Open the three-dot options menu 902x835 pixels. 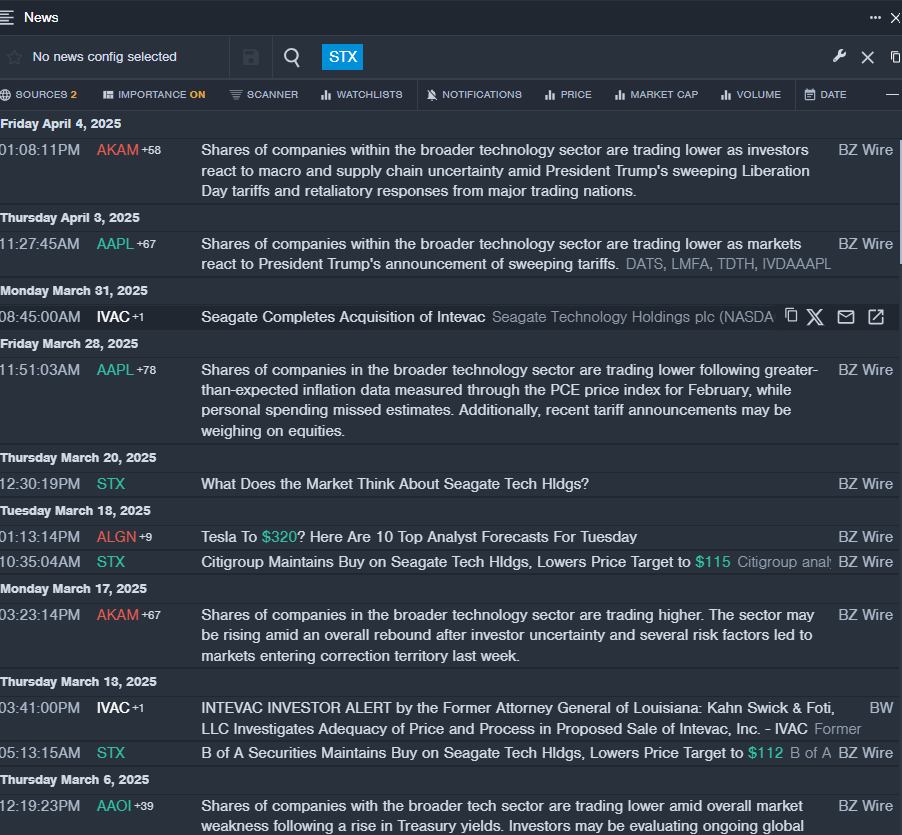pos(875,17)
